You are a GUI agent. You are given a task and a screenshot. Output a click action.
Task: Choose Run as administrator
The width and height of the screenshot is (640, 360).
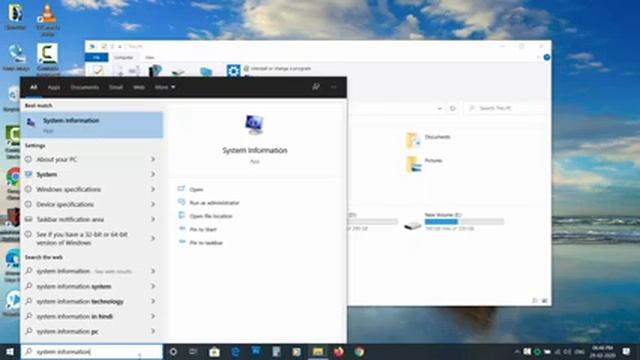click(x=214, y=203)
